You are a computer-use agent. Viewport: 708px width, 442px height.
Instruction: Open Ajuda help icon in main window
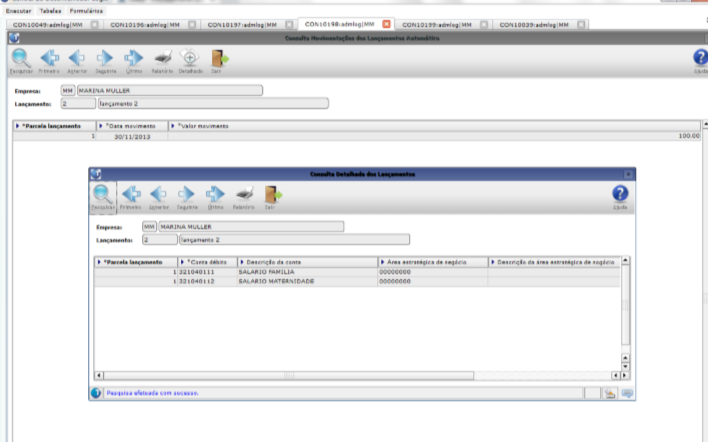[x=700, y=61]
